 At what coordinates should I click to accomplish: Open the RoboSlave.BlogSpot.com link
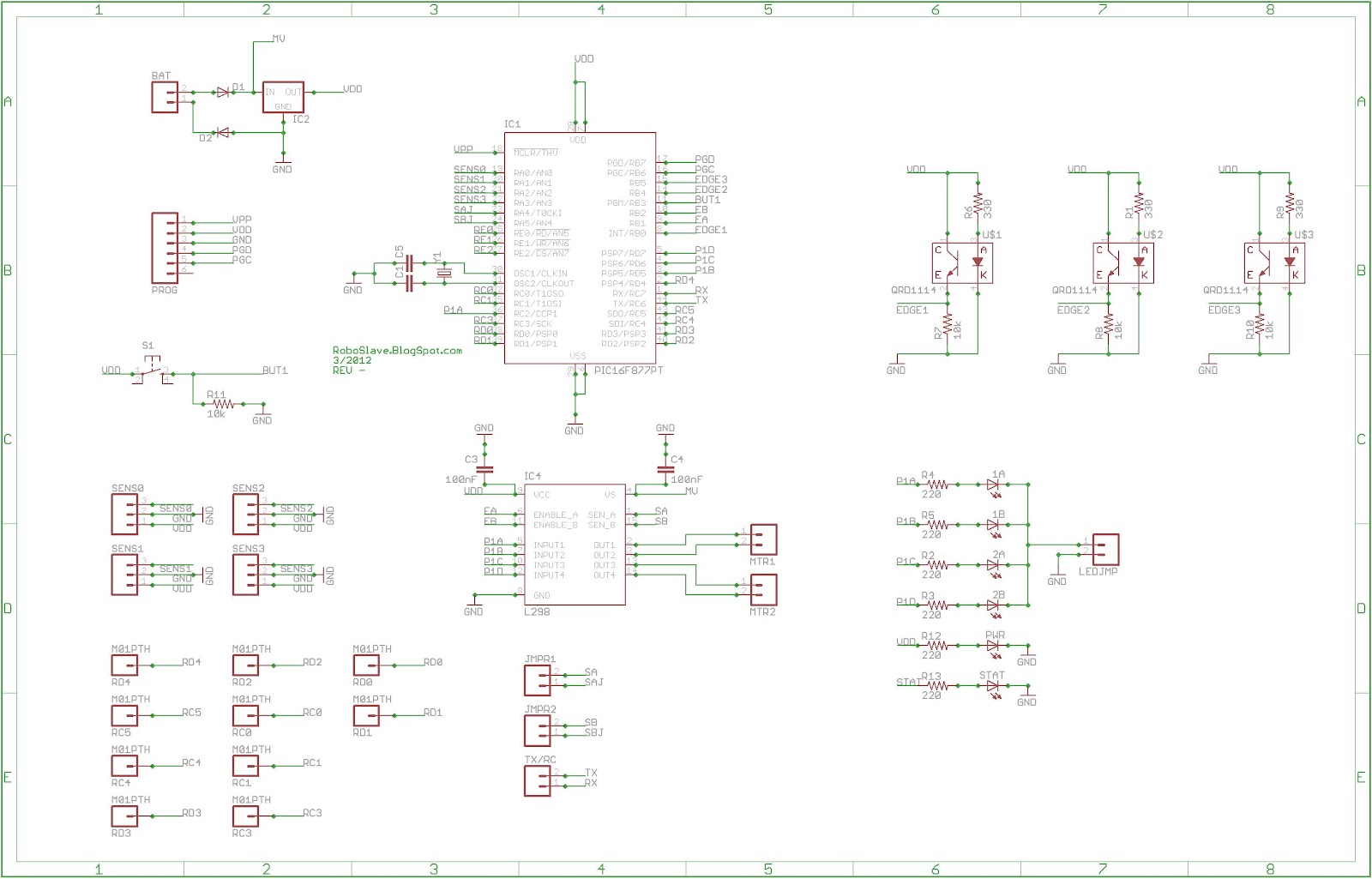[x=396, y=352]
